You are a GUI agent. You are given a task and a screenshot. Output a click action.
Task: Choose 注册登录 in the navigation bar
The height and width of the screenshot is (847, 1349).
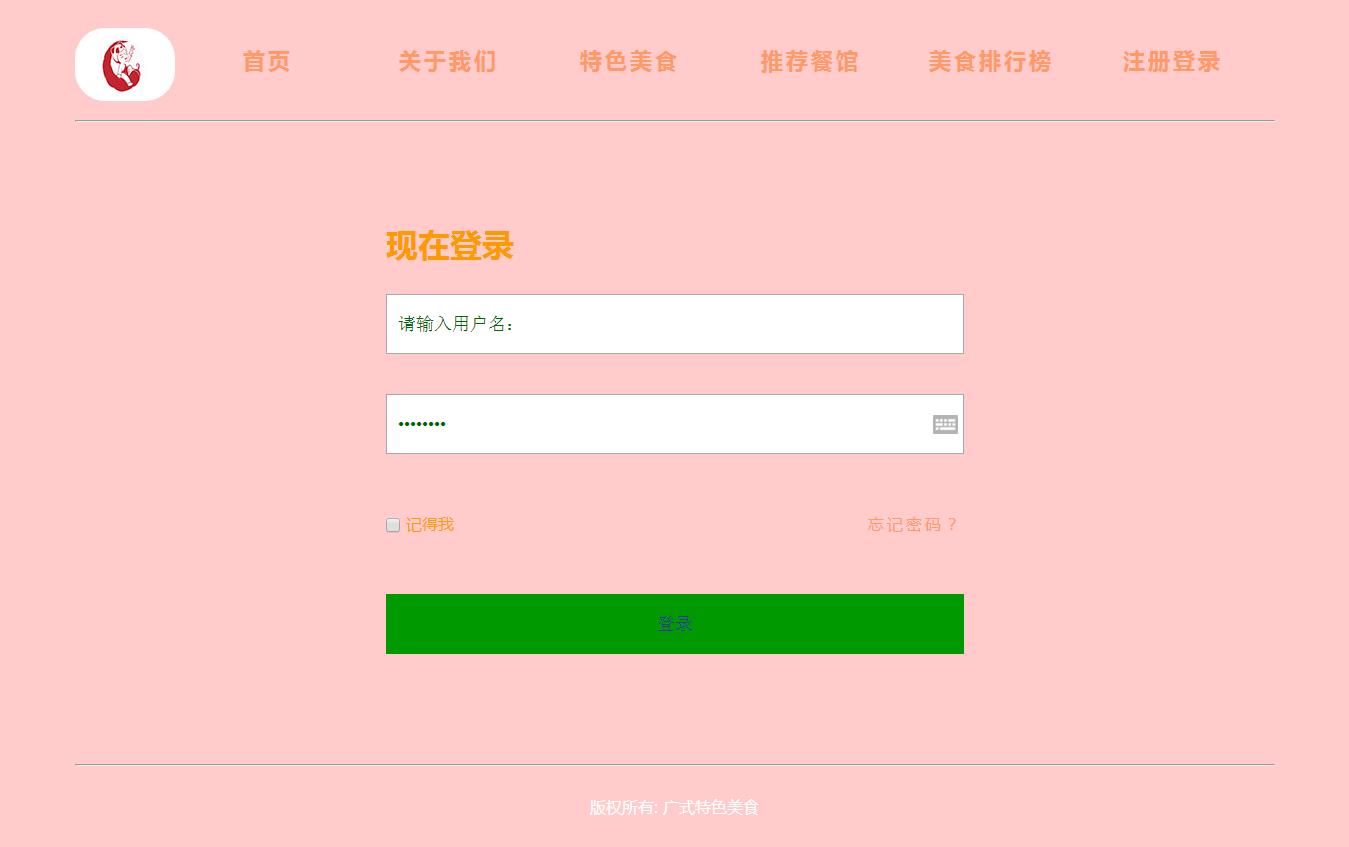coord(1171,62)
